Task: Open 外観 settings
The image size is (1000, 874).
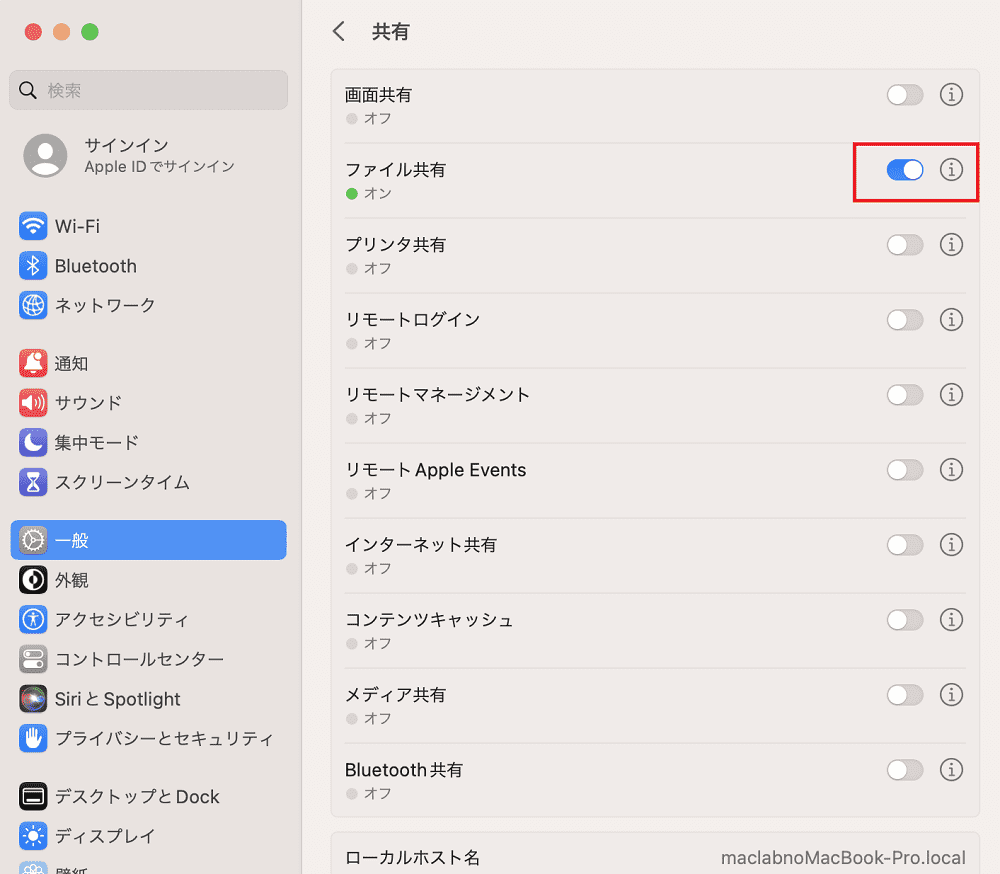Action: (x=148, y=580)
